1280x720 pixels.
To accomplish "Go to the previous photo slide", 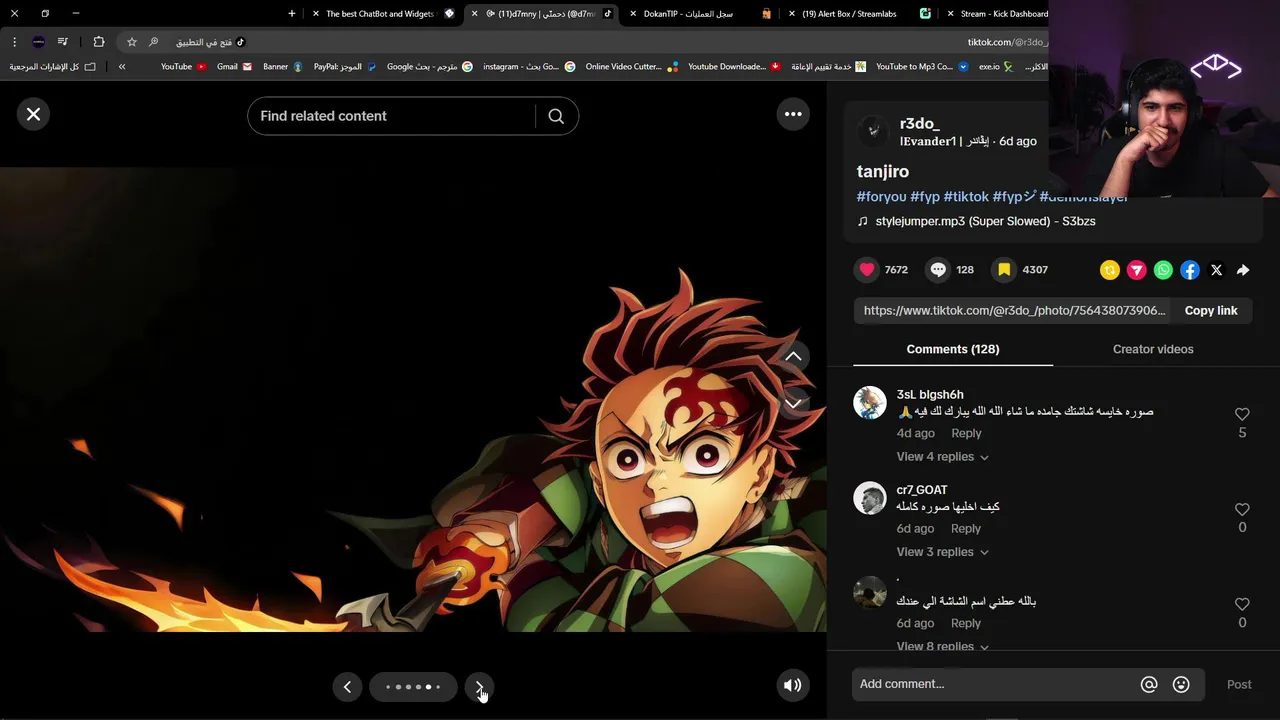I will coord(347,687).
